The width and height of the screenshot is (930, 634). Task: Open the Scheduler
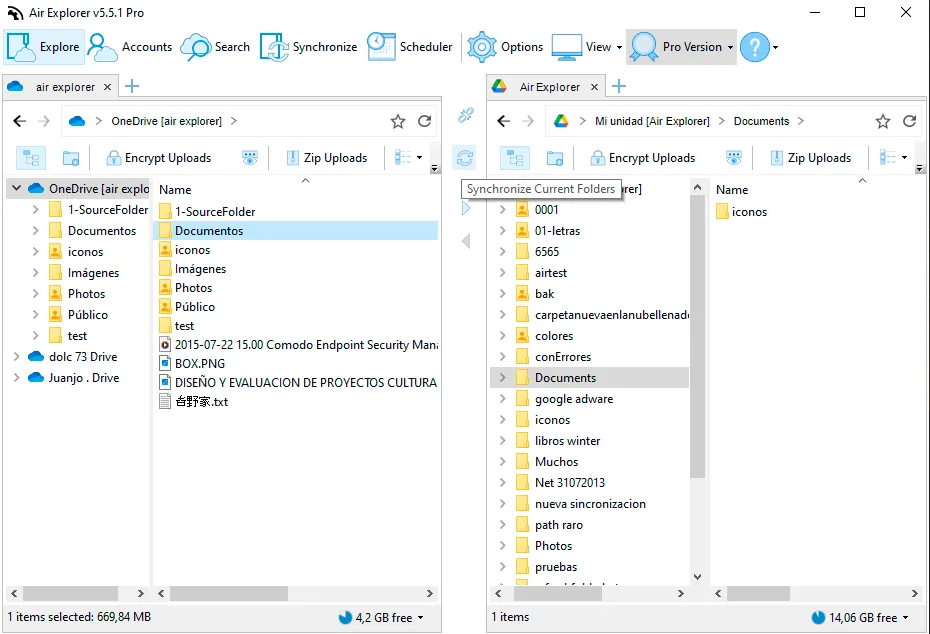point(409,47)
